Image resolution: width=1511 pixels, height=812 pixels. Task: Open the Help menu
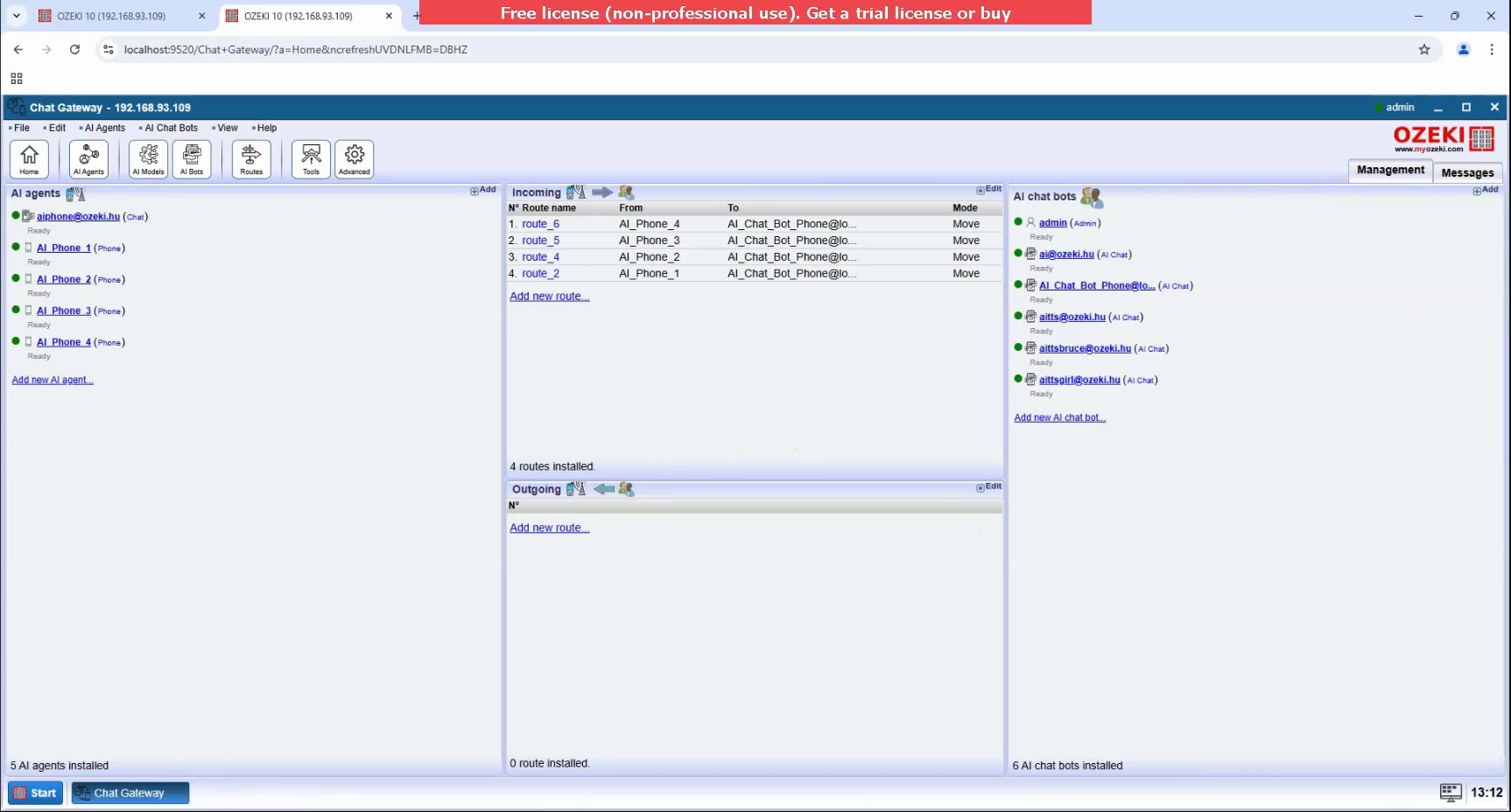pos(264,128)
